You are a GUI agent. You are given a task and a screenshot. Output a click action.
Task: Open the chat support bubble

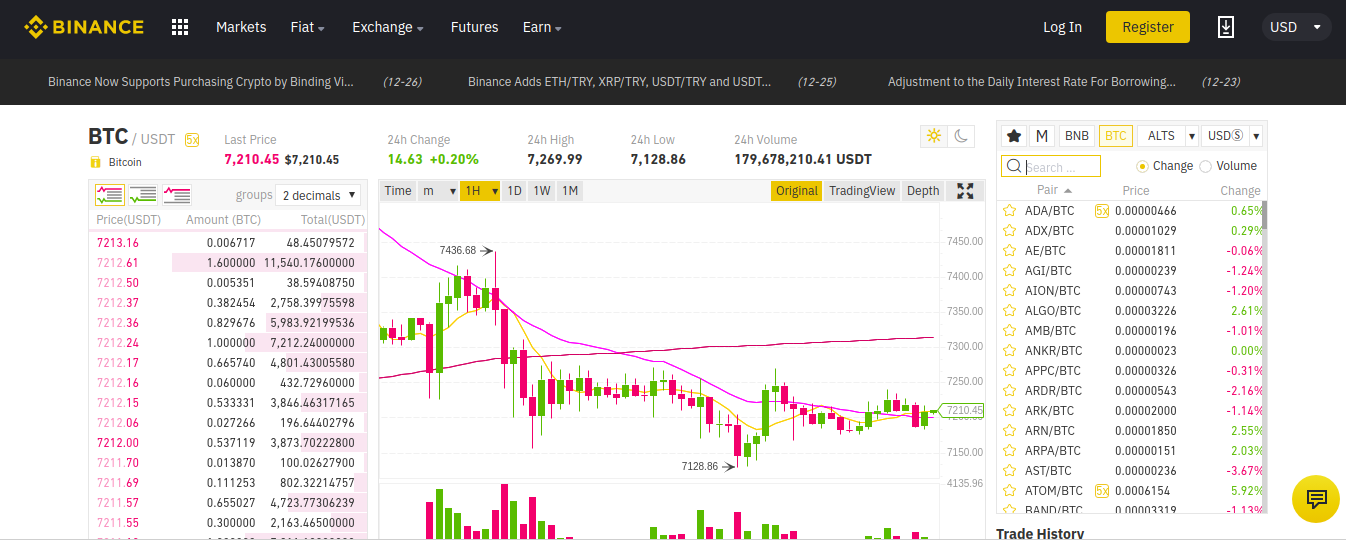tap(1315, 499)
